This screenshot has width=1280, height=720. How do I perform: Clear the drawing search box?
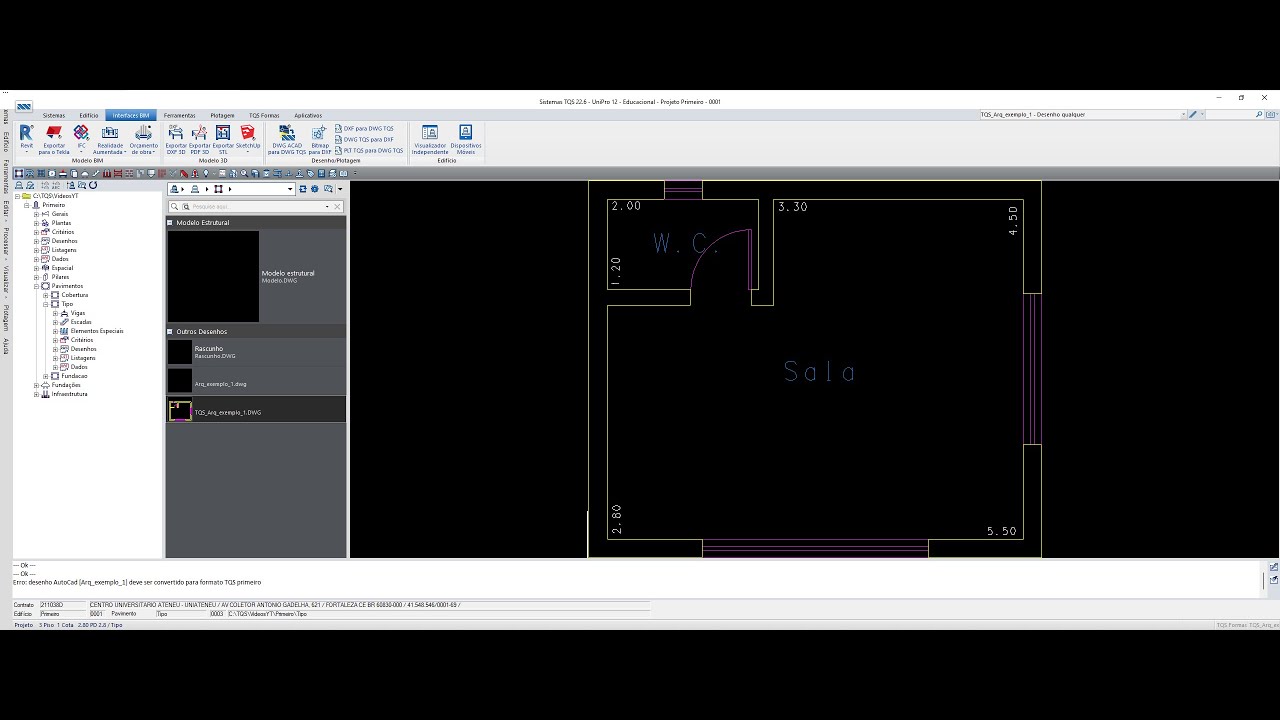click(x=337, y=207)
